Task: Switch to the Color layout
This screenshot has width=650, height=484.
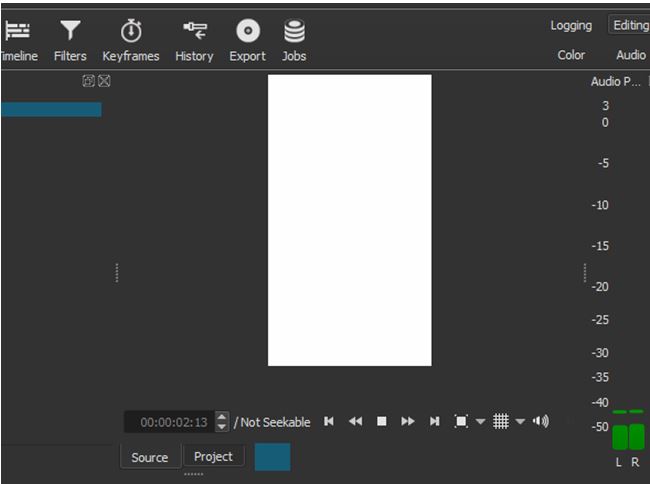Action: 571,55
